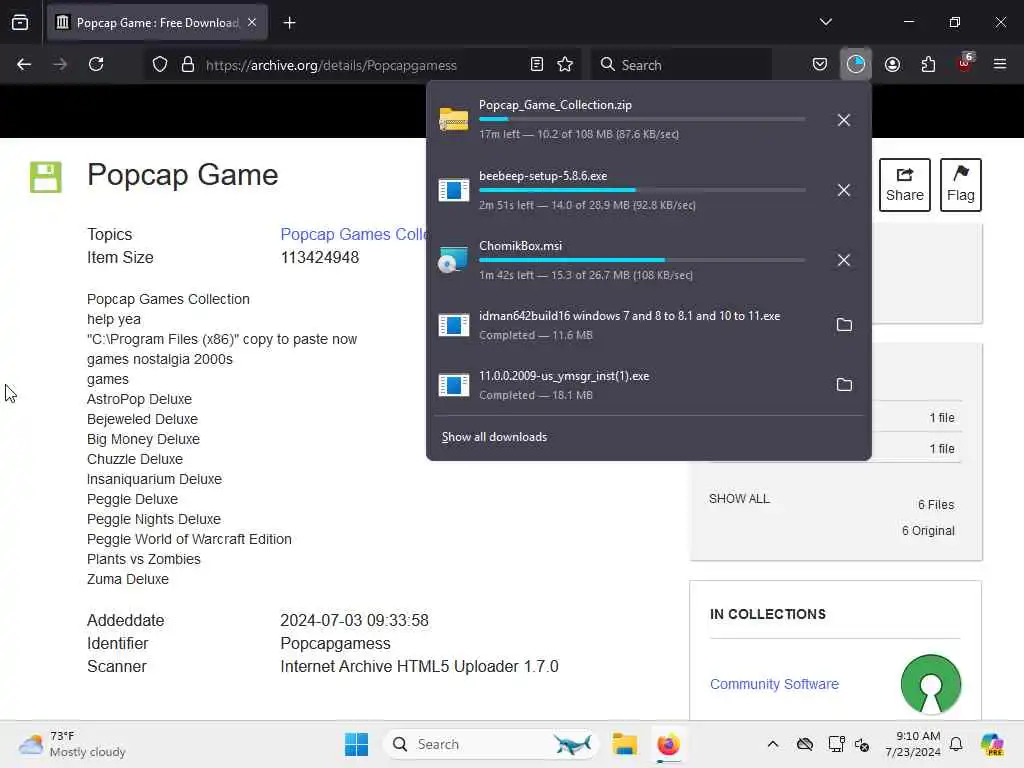
Task: Bookmark this page with star icon
Action: (x=565, y=65)
